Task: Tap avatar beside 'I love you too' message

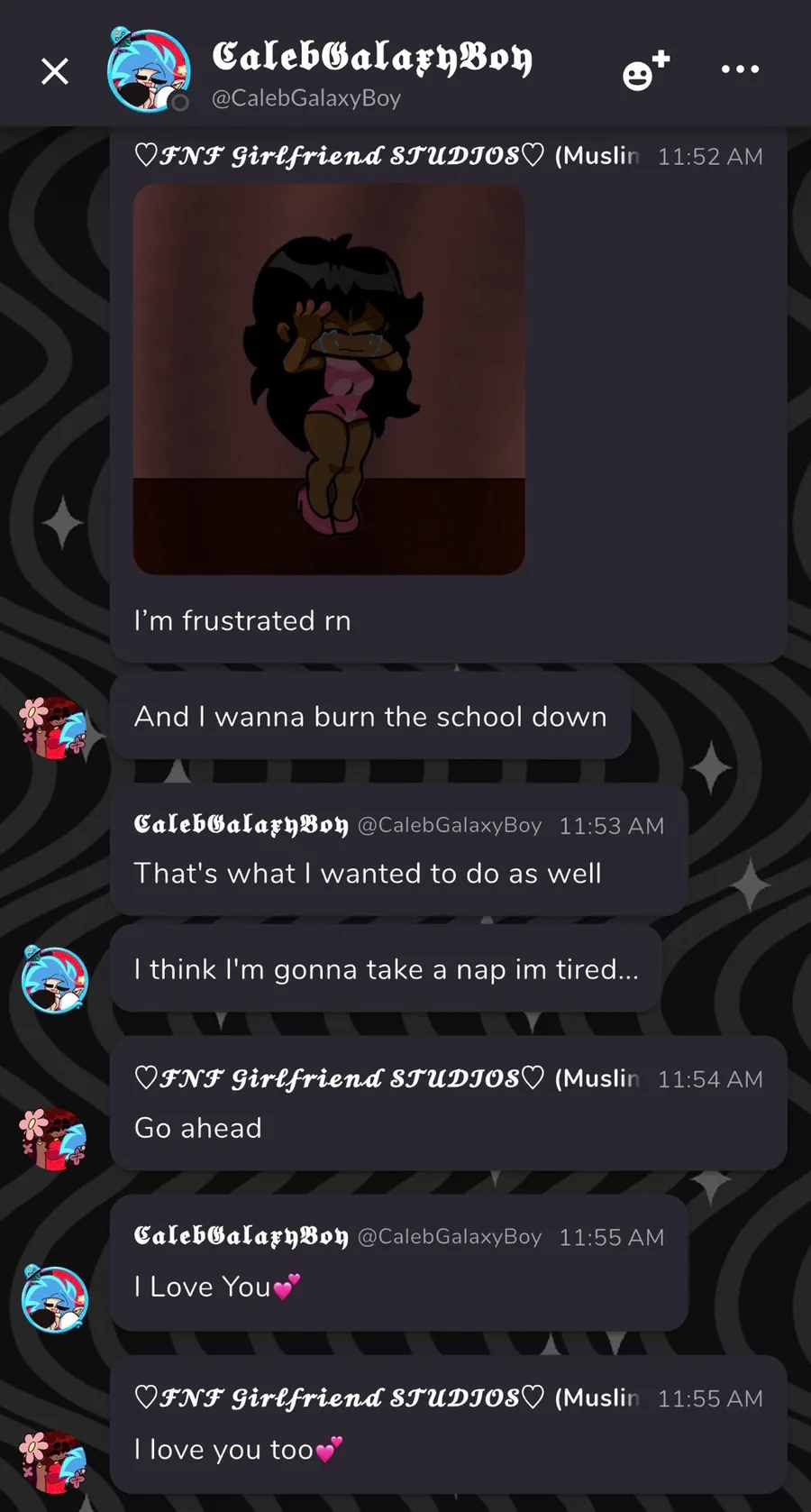Action: point(54,1462)
